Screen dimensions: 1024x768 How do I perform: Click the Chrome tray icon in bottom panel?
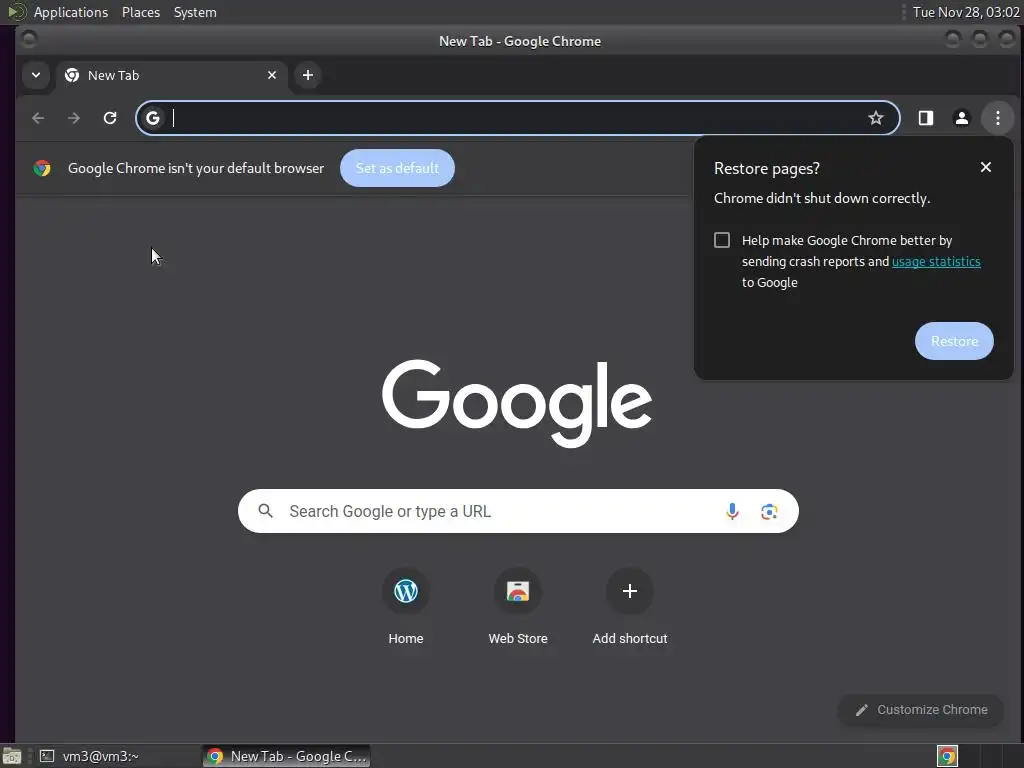947,756
